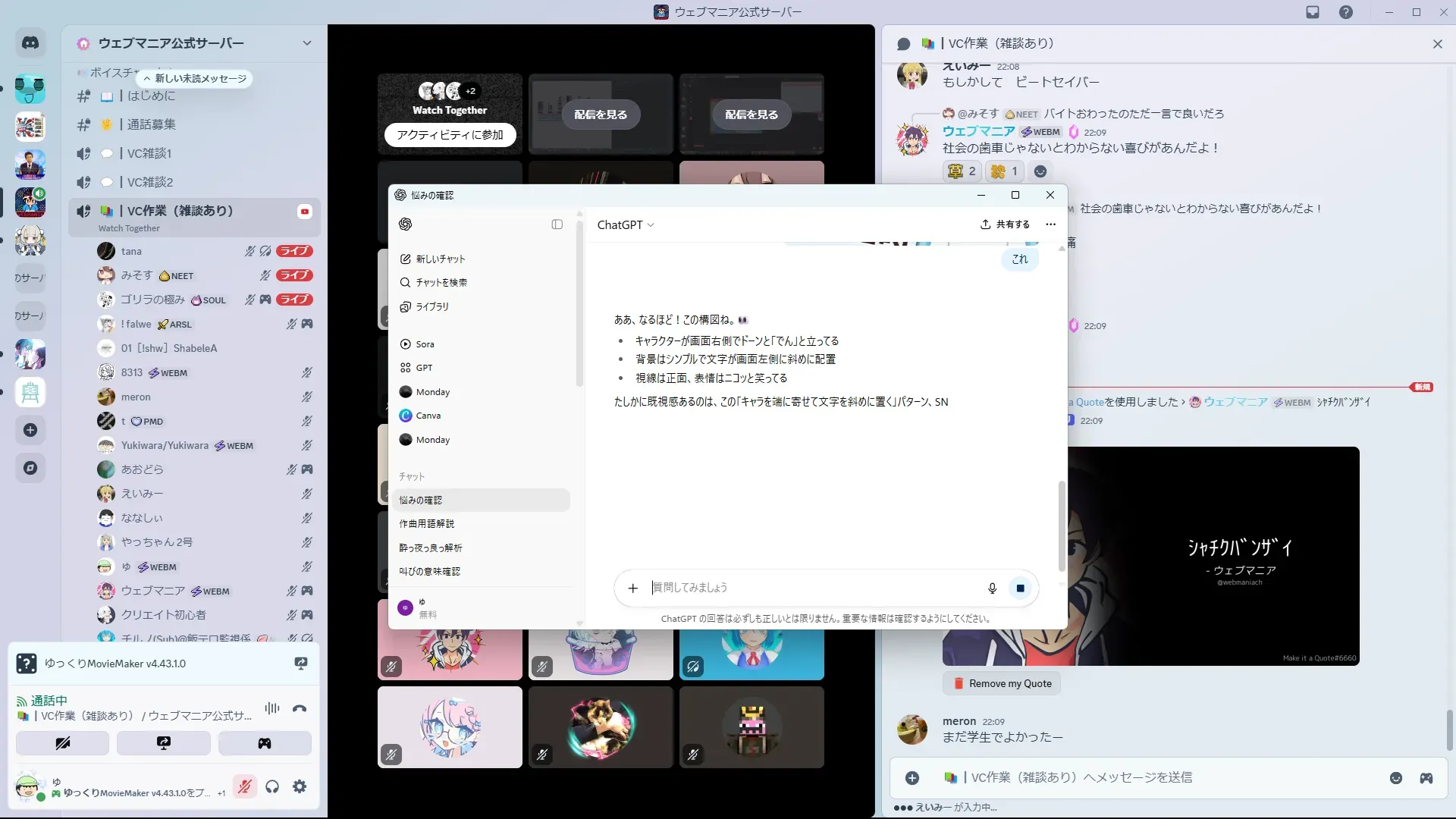
Task: Unmute the microphone in user panel
Action: 244,787
